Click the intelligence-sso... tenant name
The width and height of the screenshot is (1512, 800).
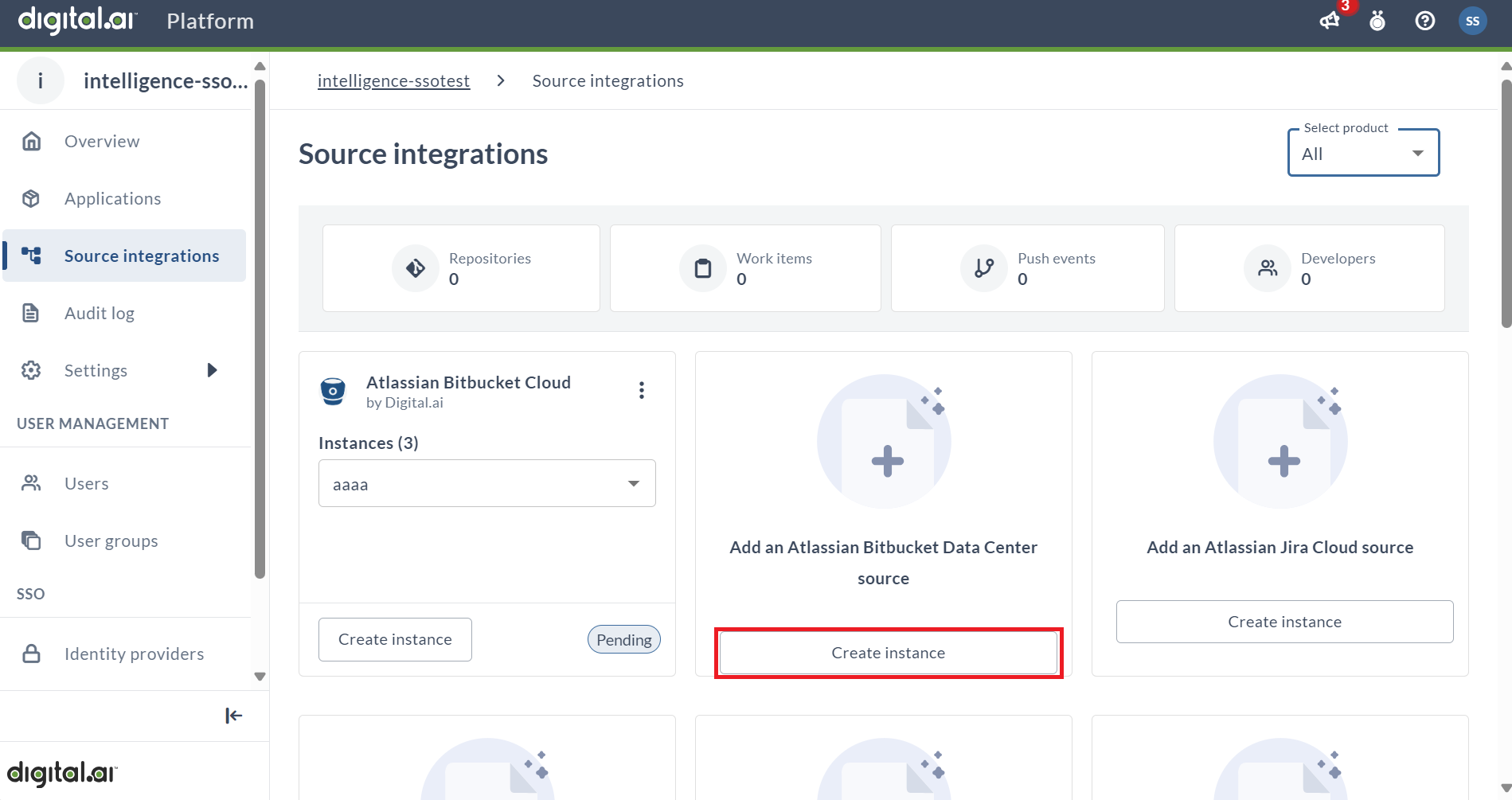pyautogui.click(x=166, y=80)
